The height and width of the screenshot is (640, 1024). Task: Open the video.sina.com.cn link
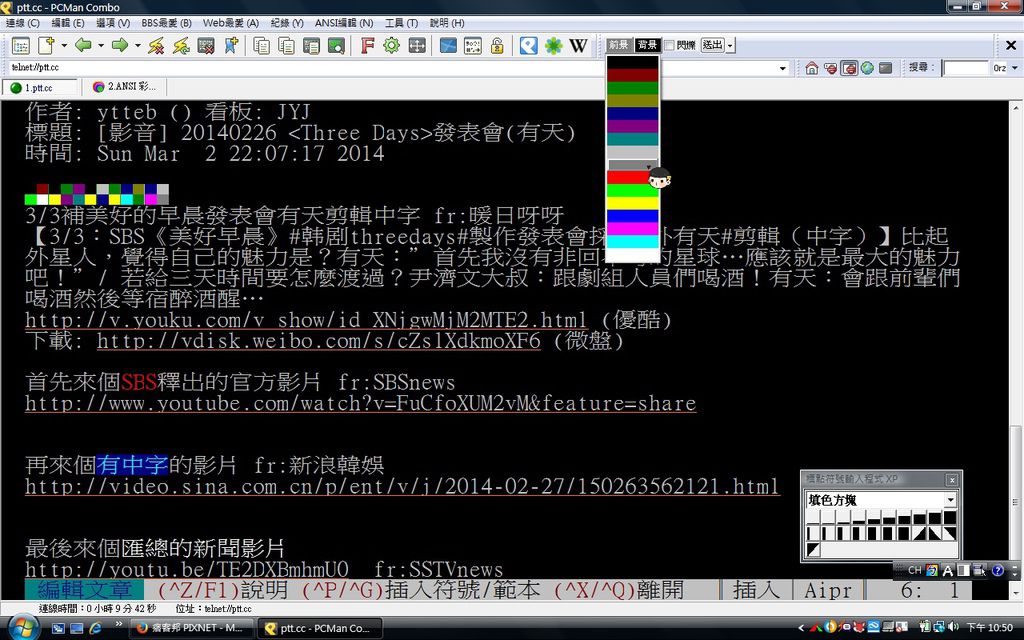click(402, 487)
